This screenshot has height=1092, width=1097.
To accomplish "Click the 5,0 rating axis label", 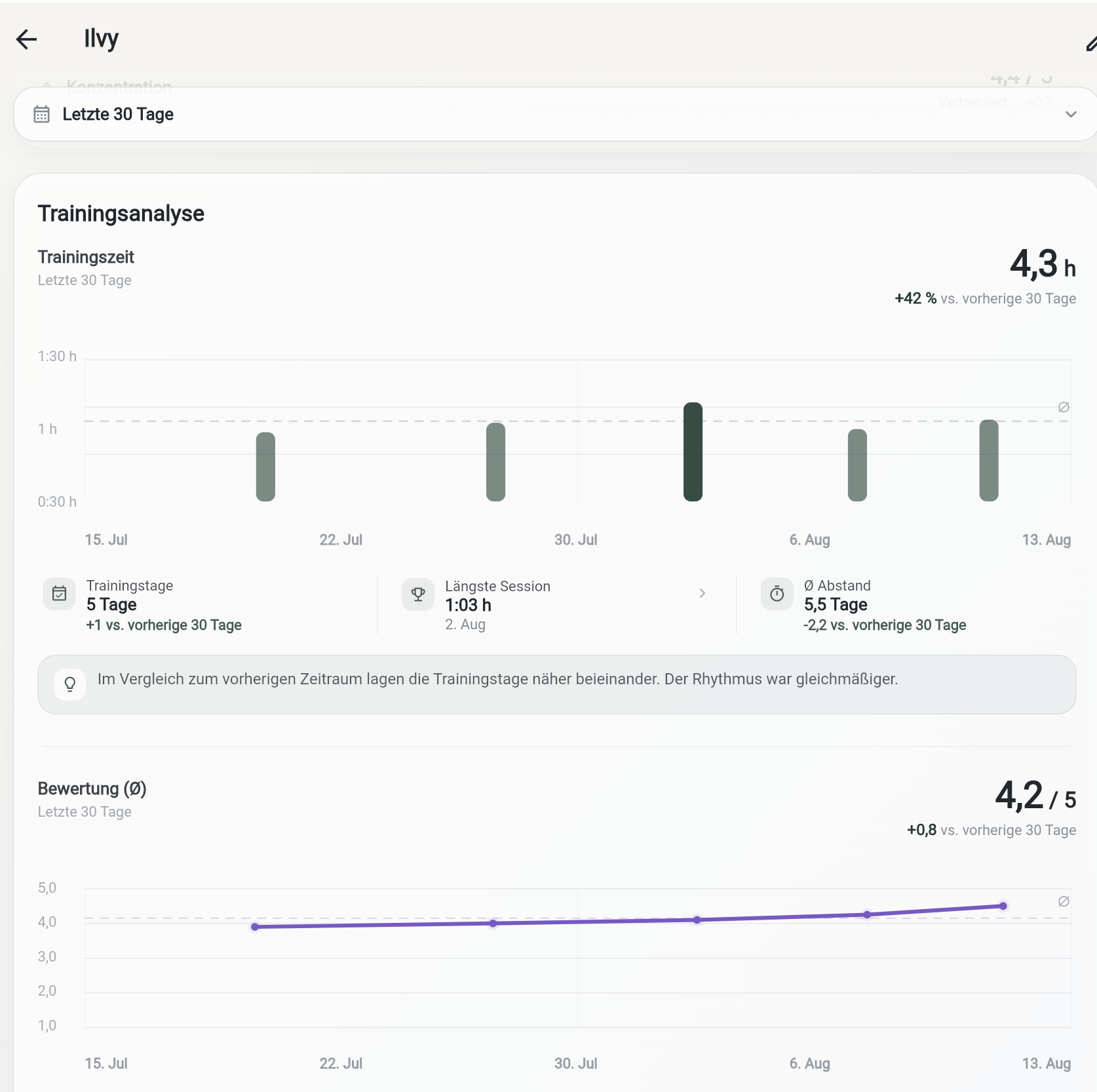I will click(47, 887).
